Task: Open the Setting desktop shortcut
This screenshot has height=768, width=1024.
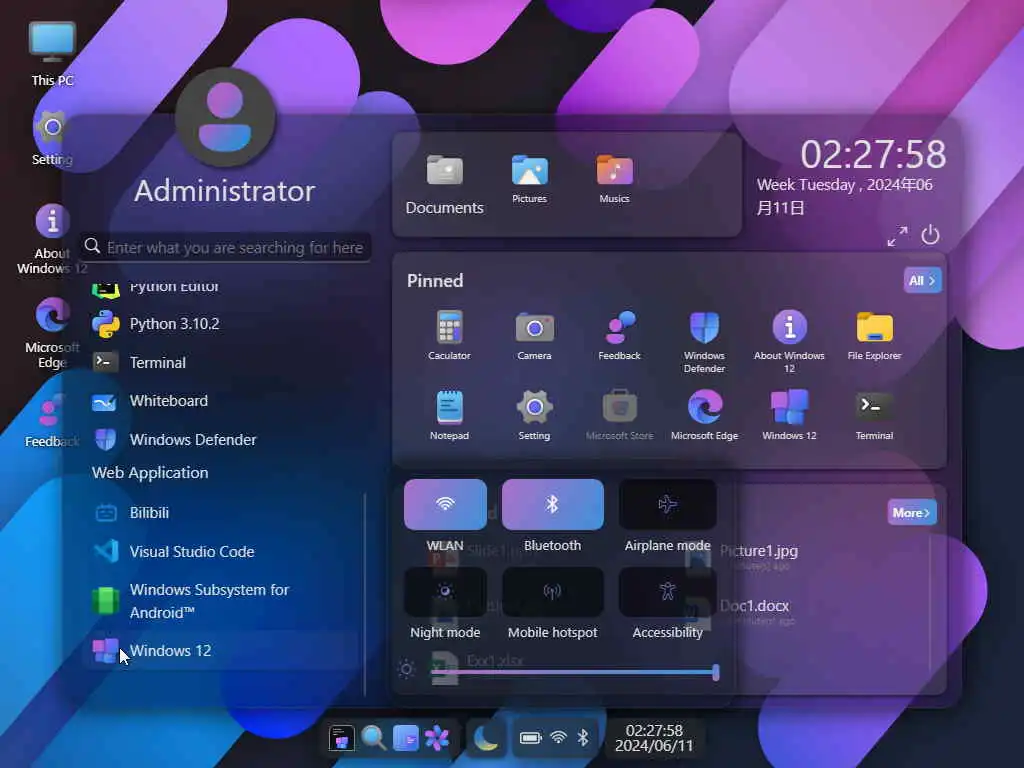Action: [52, 138]
